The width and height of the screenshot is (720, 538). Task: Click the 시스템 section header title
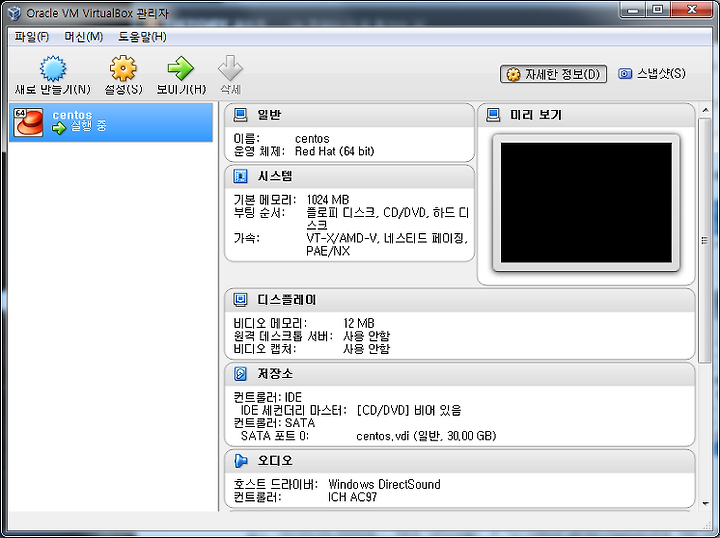pos(275,176)
